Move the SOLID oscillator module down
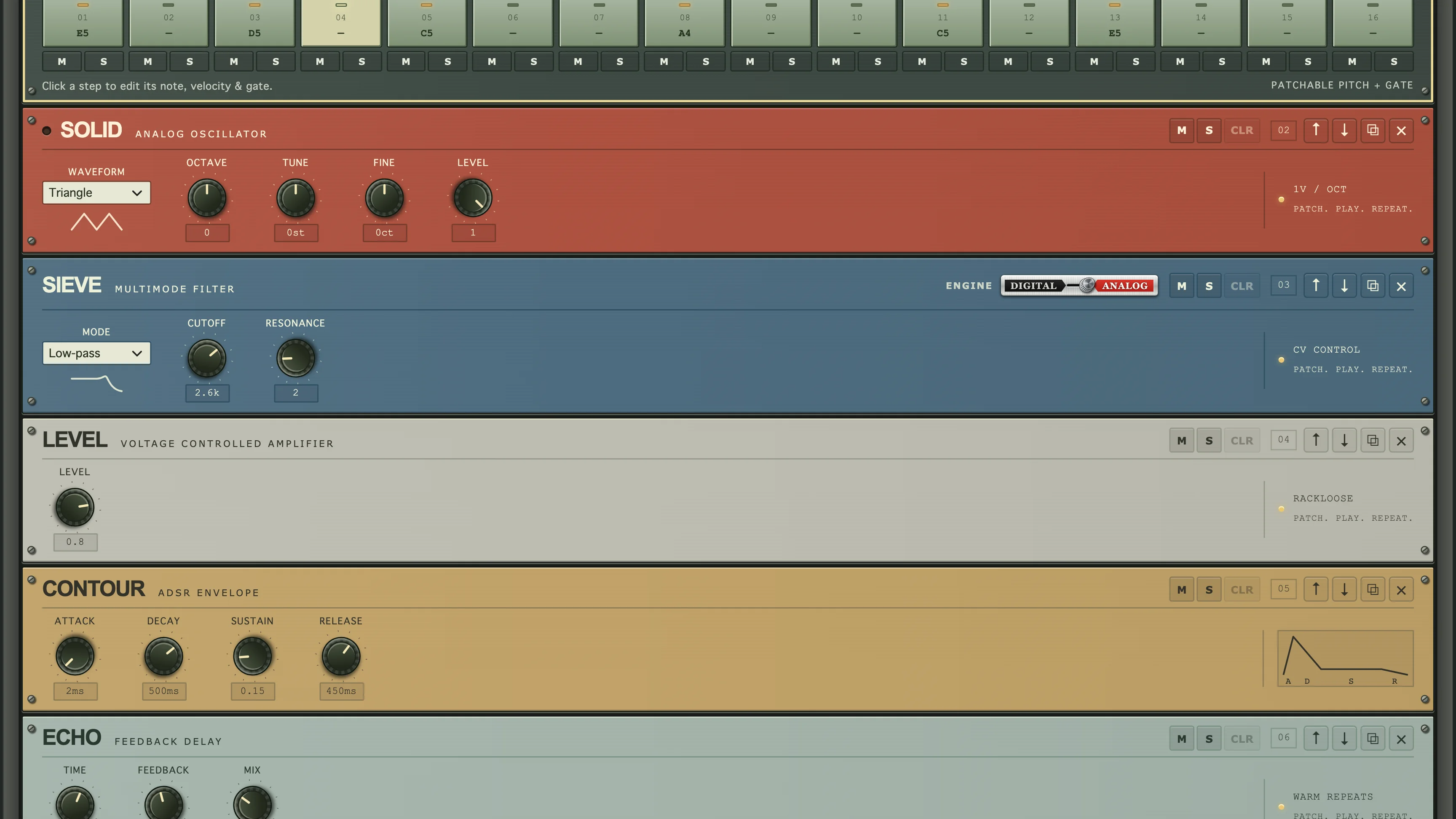The width and height of the screenshot is (1456, 819). pos(1344,130)
